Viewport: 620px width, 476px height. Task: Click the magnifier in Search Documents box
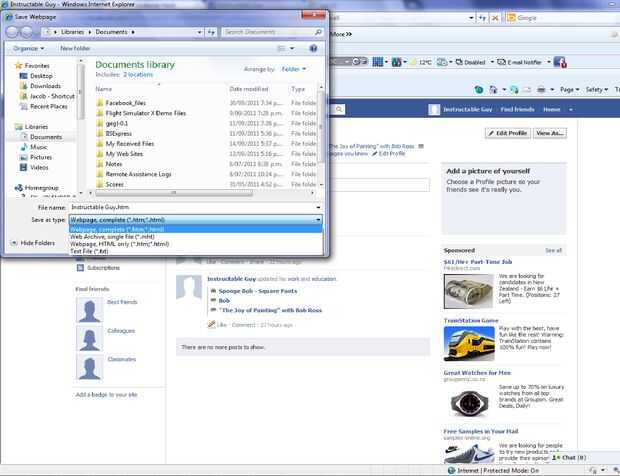pyautogui.click(x=318, y=32)
